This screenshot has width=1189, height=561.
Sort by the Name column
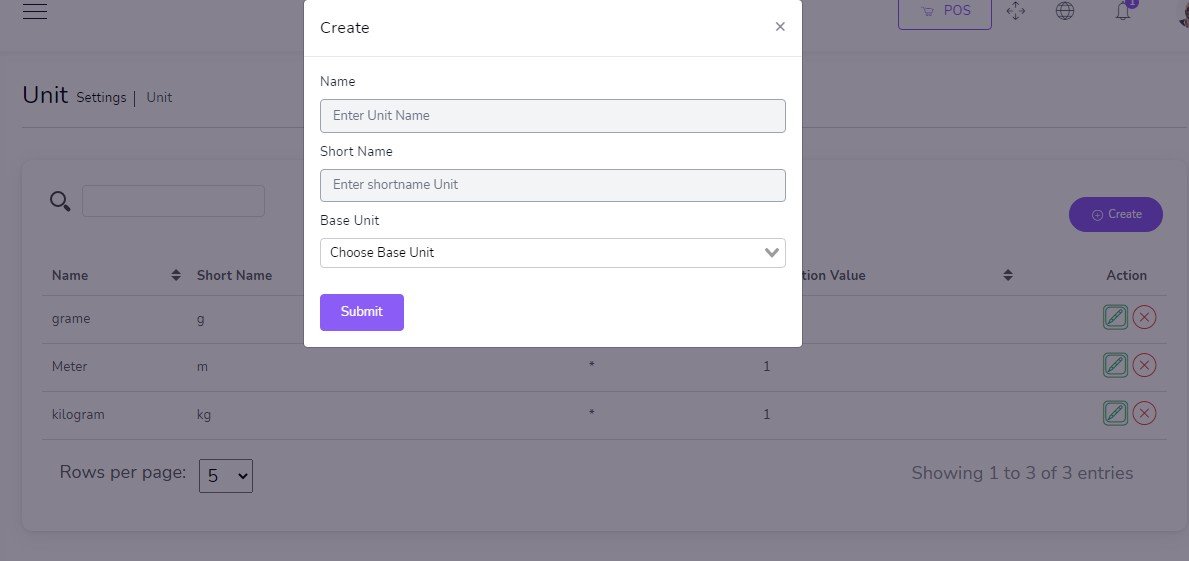(x=176, y=275)
